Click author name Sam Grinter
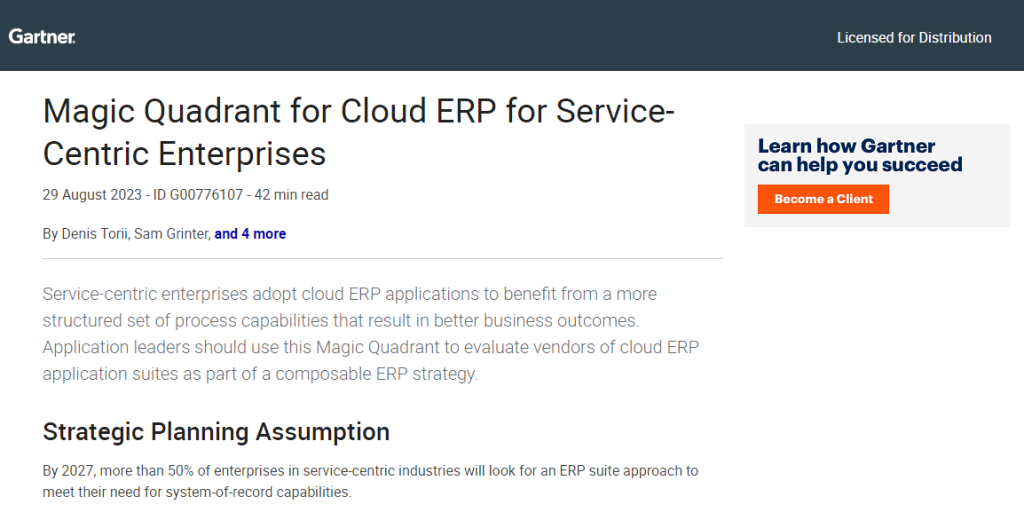This screenshot has height=528, width=1024. coord(171,234)
